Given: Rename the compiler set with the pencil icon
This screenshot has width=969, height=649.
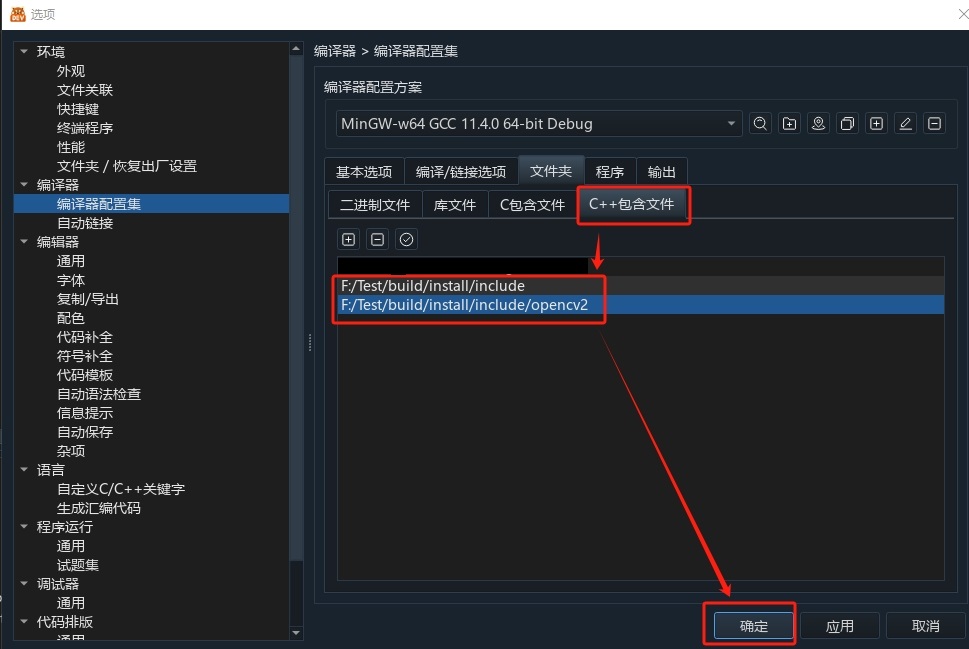Looking at the screenshot, I should (x=905, y=122).
